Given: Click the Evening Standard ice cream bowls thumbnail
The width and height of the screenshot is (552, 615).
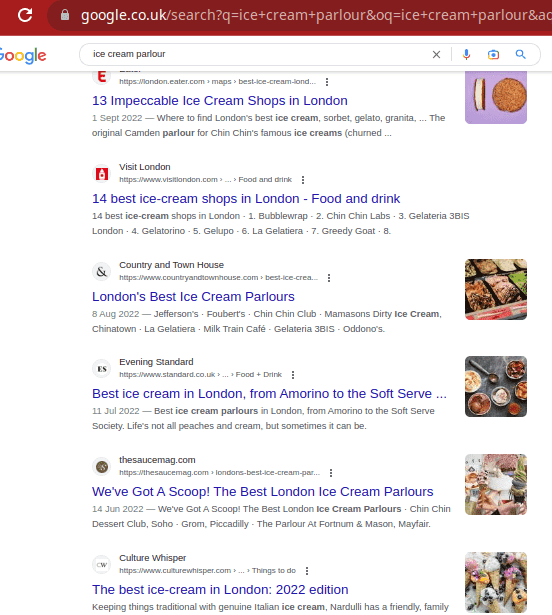Looking at the screenshot, I should pyautogui.click(x=496, y=386).
